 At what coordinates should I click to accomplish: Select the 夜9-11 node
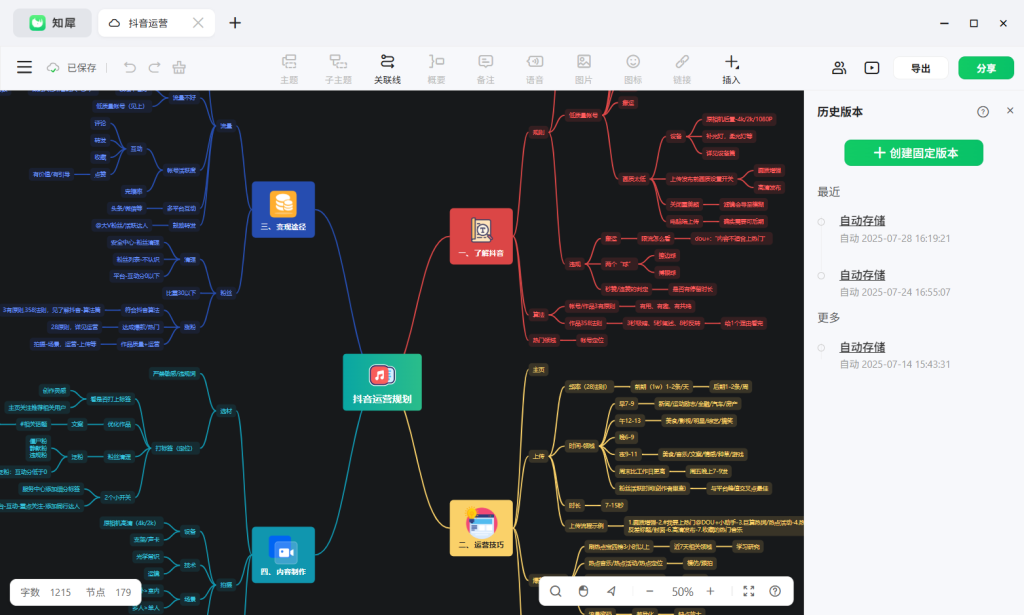point(628,454)
